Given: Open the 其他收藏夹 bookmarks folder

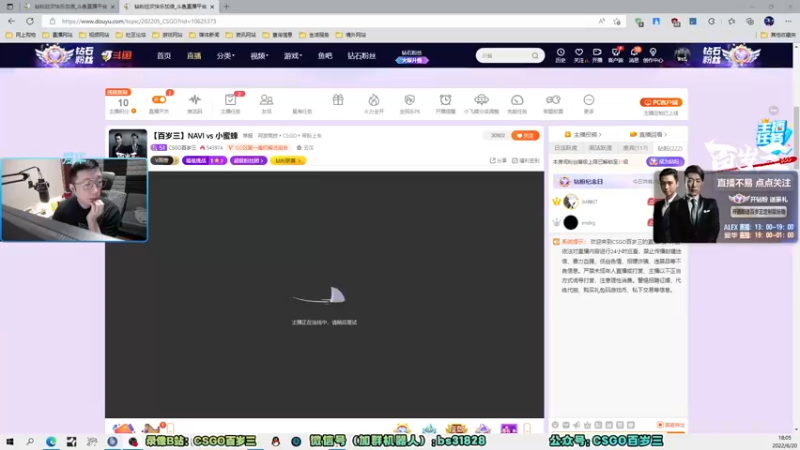Looking at the screenshot, I should (778, 35).
